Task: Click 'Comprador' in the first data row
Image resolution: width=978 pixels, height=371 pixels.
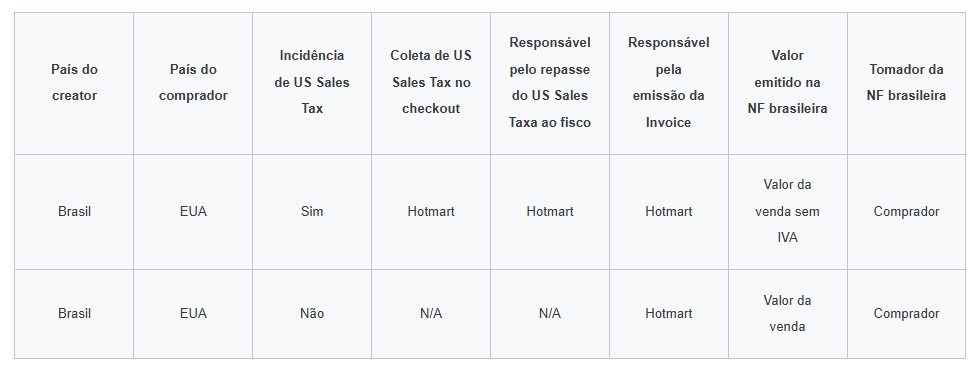Action: point(906,212)
